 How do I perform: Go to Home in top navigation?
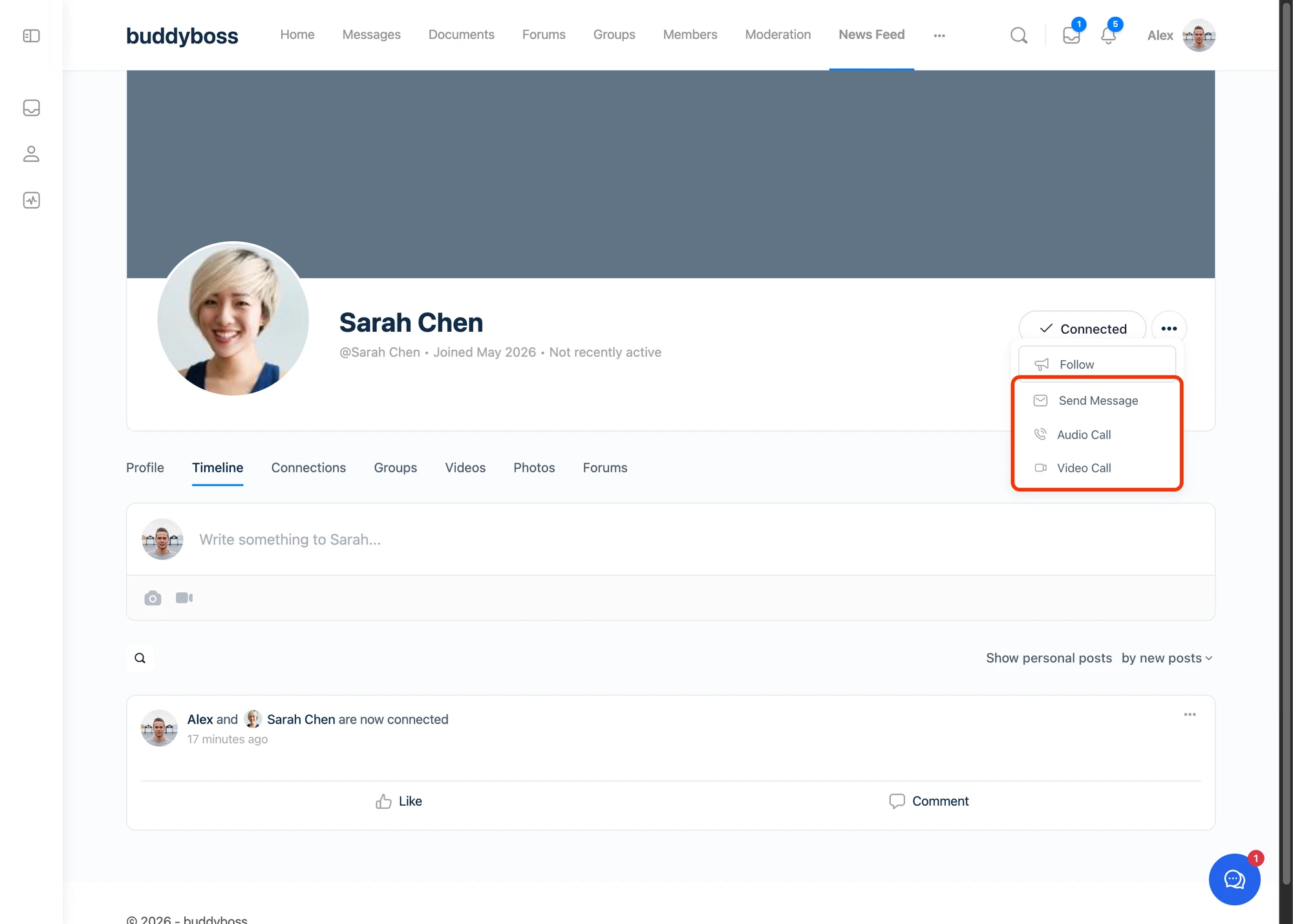click(297, 34)
